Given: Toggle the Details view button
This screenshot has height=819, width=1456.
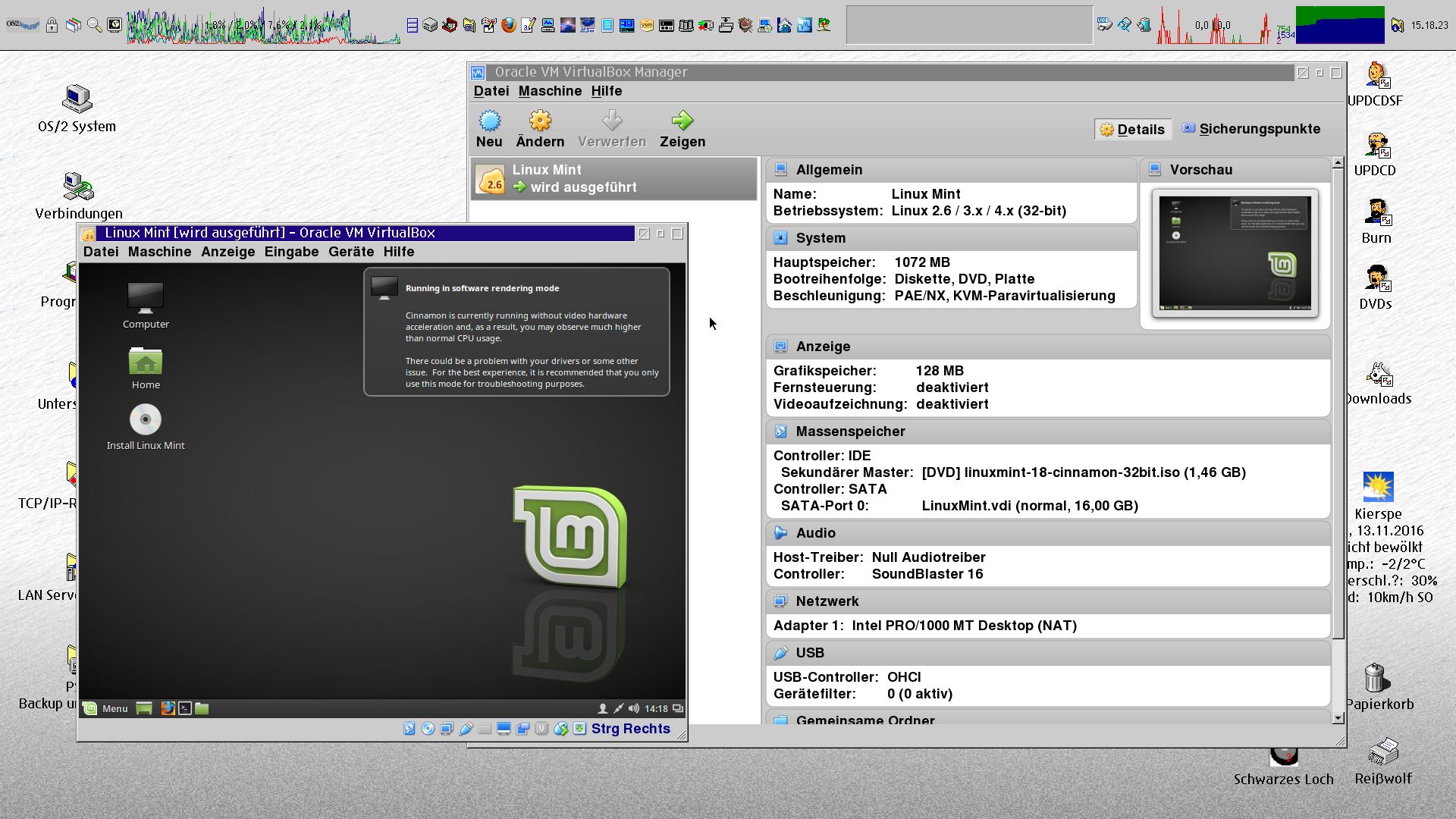Looking at the screenshot, I should coord(1133,129).
